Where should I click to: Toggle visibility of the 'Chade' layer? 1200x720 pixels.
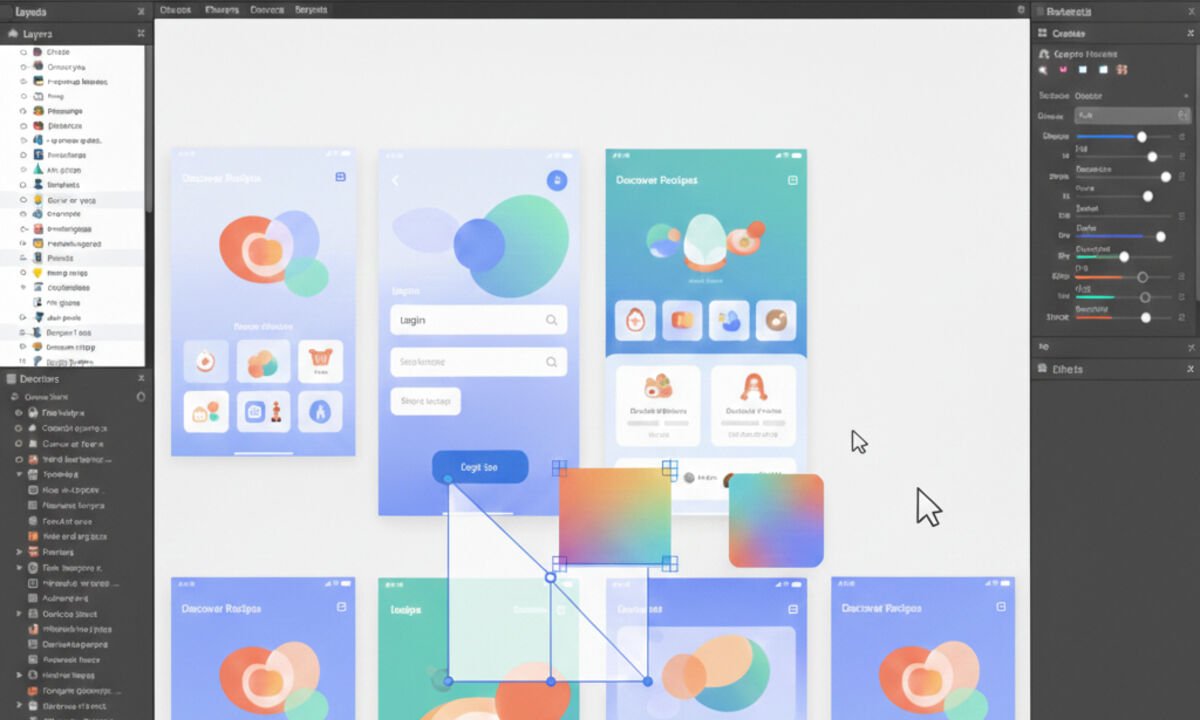tap(22, 52)
